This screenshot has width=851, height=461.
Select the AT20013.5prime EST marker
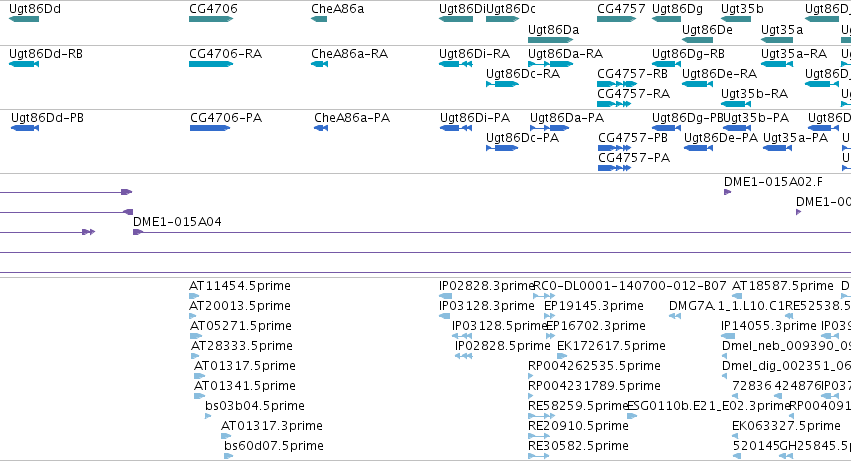[x=192, y=316]
